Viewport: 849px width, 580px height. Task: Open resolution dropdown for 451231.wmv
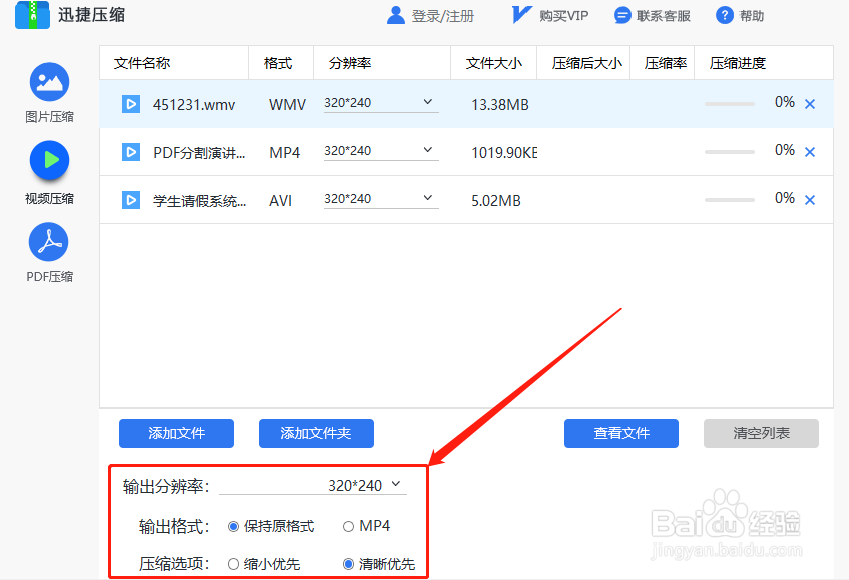click(380, 101)
